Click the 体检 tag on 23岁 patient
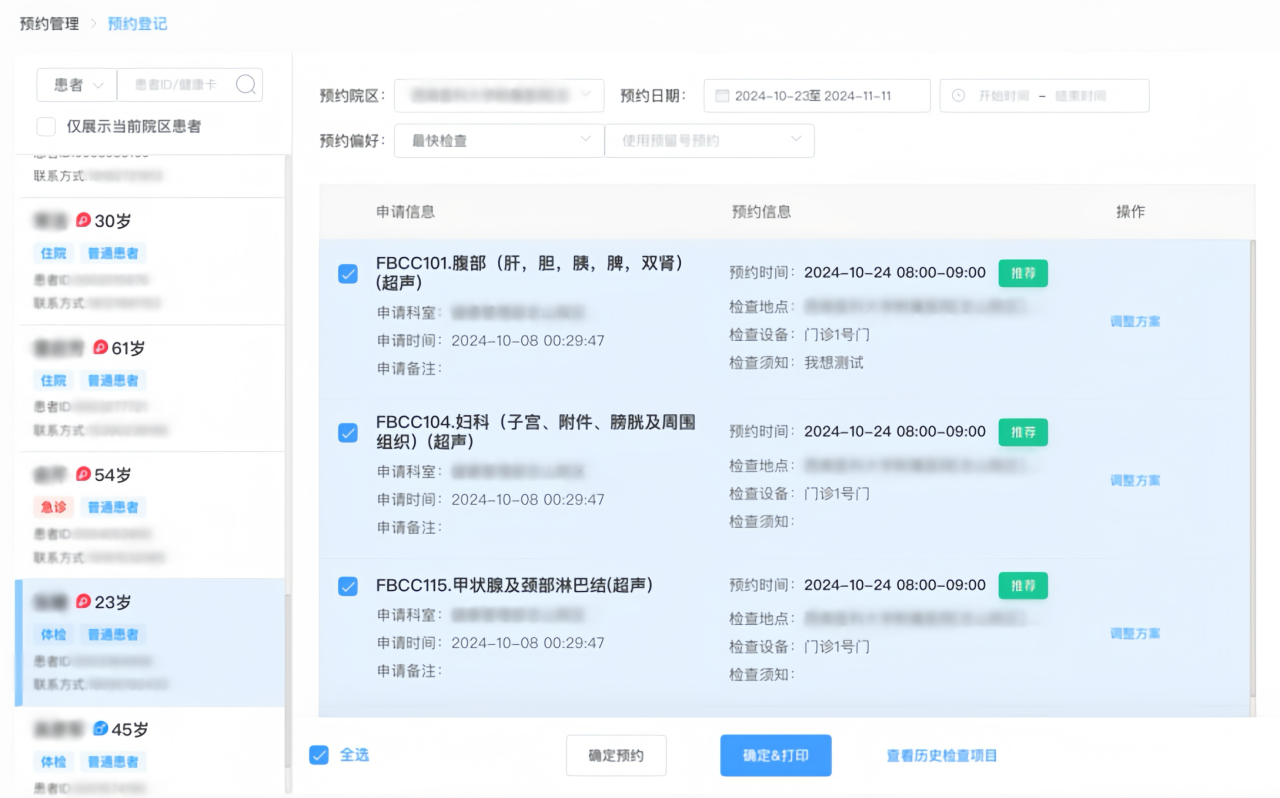The height and width of the screenshot is (798, 1280). click(x=53, y=634)
